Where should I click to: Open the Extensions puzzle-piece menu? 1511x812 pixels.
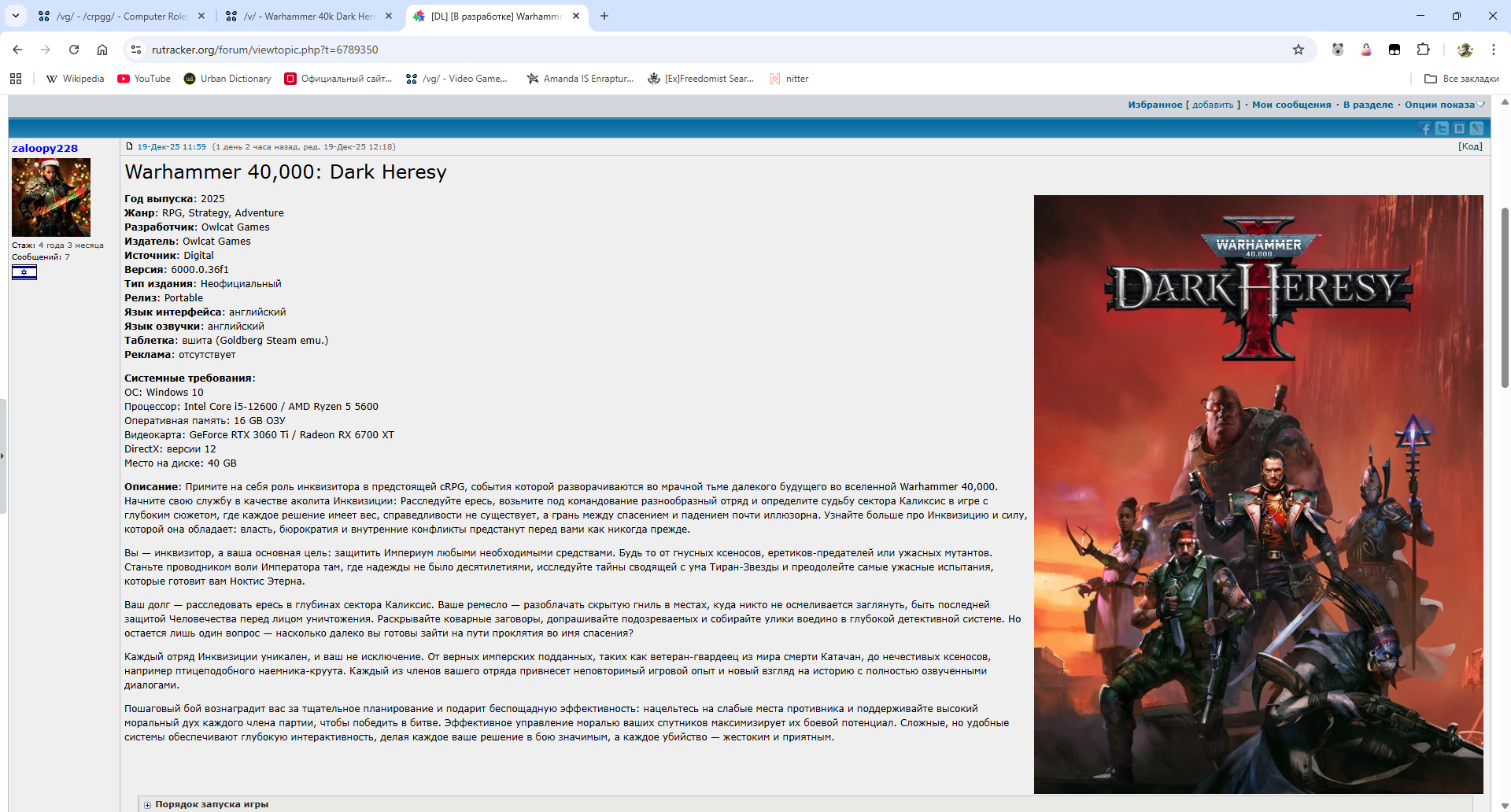tap(1423, 50)
